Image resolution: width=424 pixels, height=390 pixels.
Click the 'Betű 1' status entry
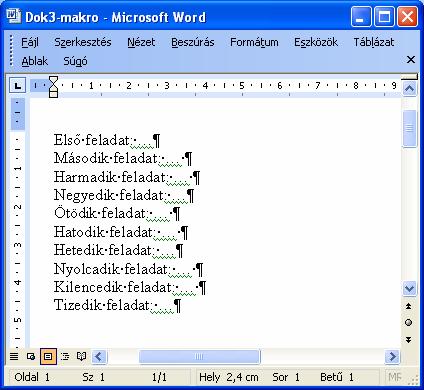pyautogui.click(x=337, y=377)
